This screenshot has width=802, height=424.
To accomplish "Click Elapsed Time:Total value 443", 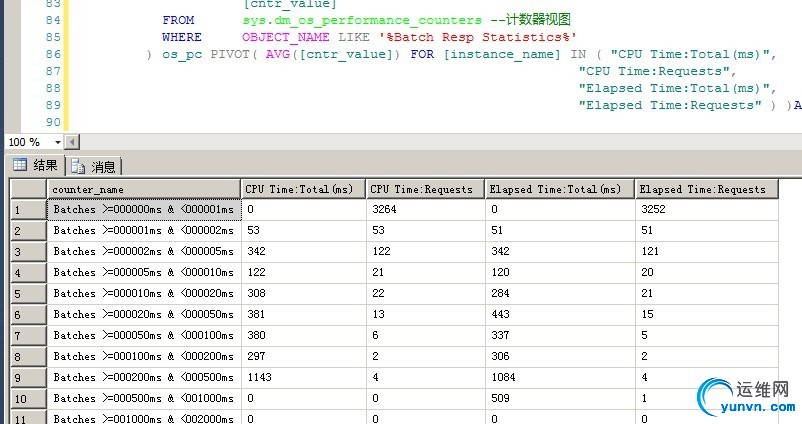I will 560,314.
